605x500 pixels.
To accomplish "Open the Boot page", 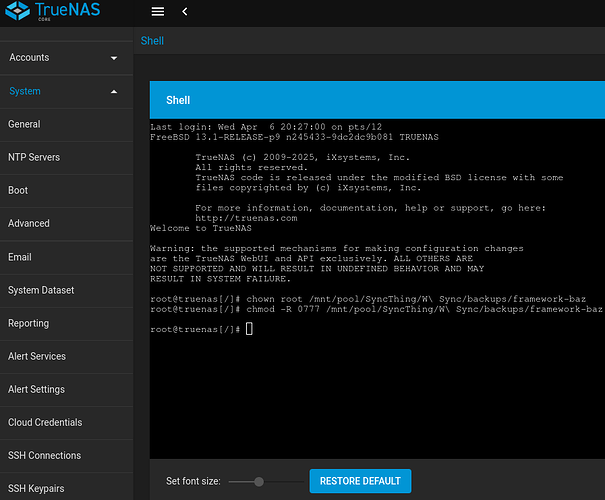I will click(66, 191).
